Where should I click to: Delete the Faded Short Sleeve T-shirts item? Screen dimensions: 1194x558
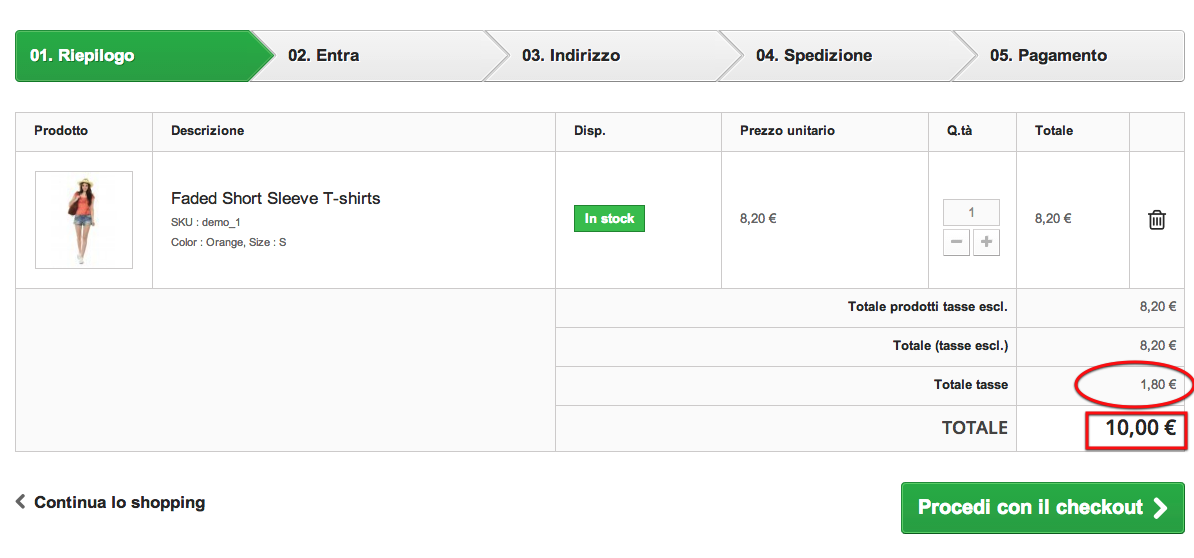pos(1156,220)
